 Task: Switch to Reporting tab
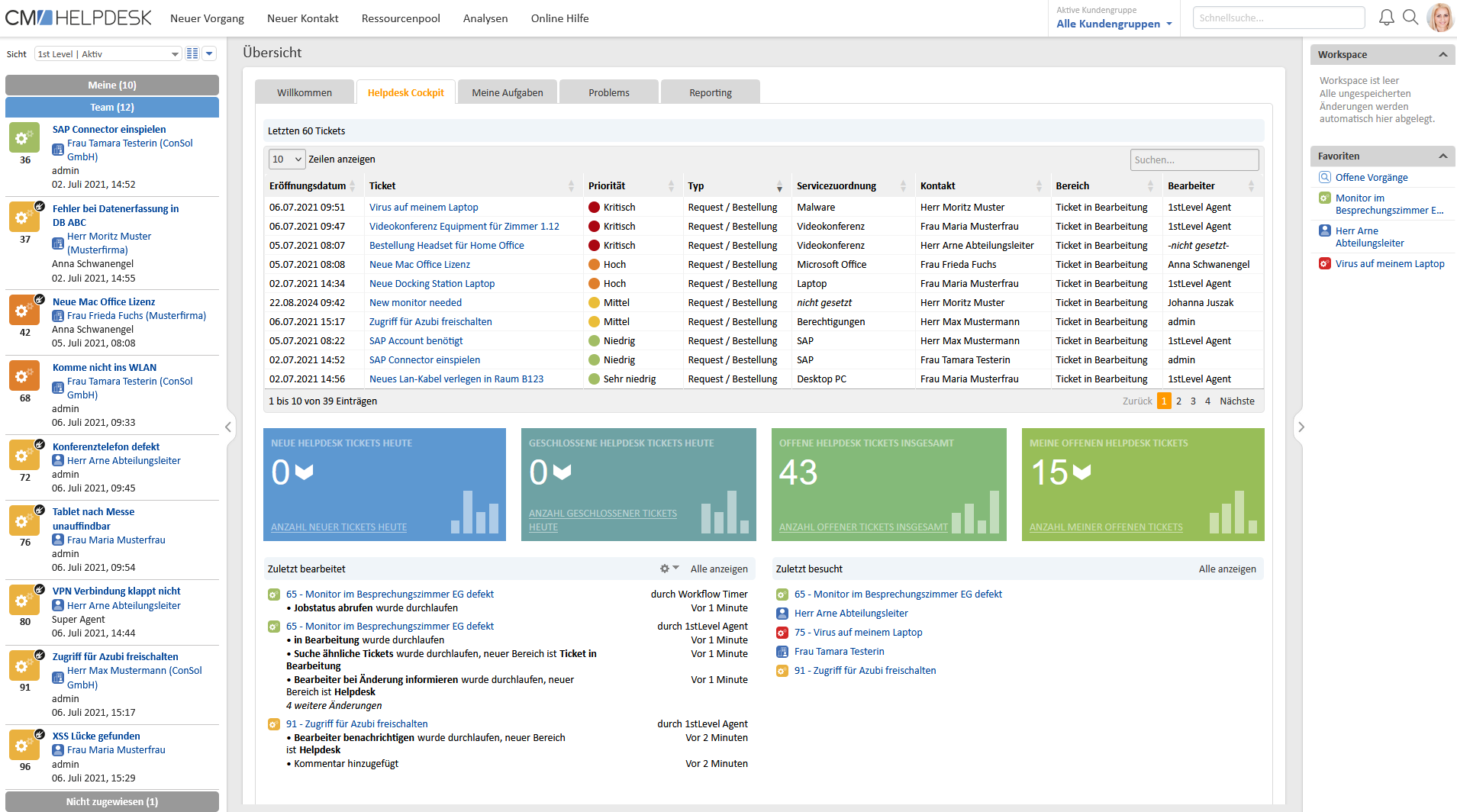(711, 92)
